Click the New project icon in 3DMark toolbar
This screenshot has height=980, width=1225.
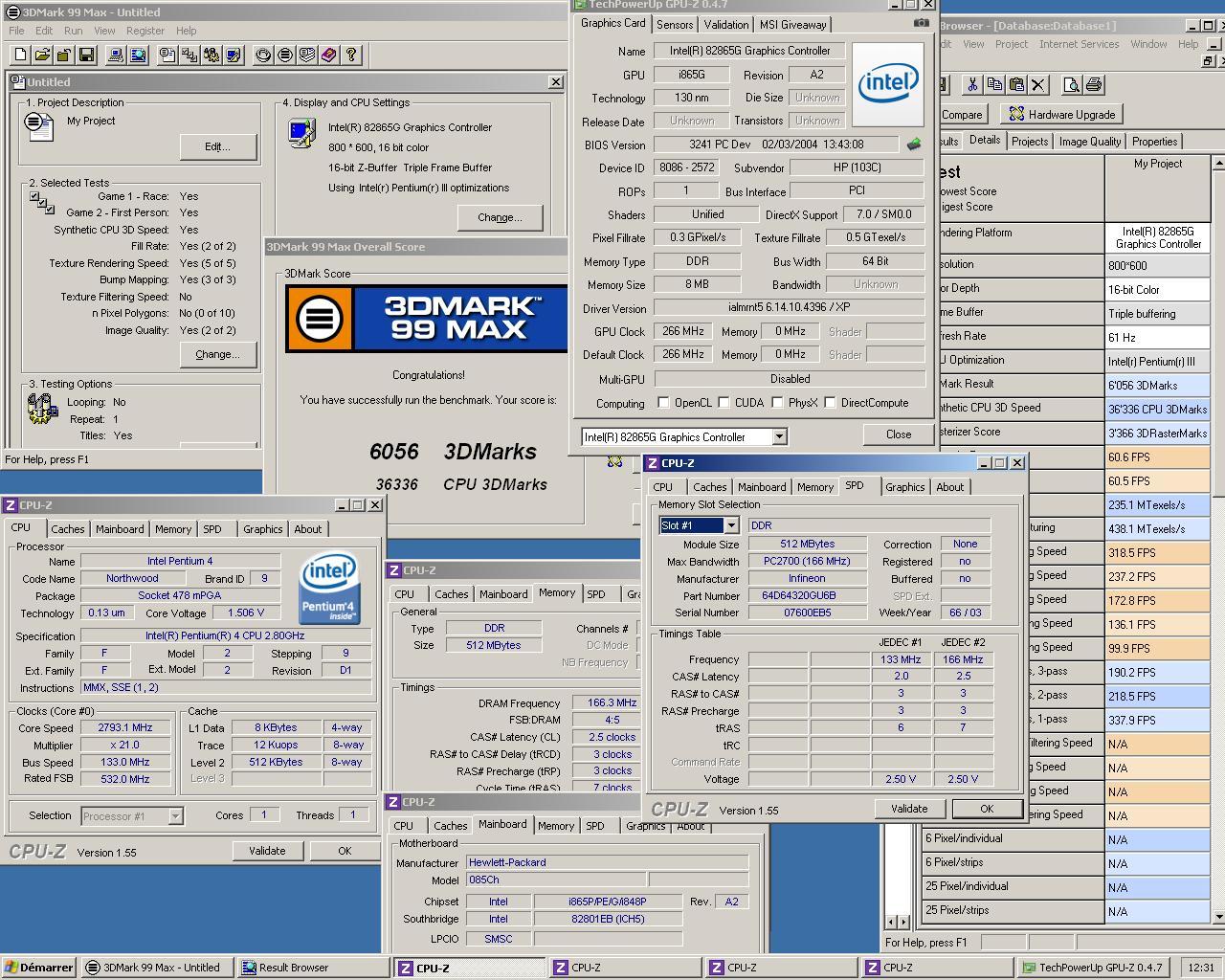(21, 56)
